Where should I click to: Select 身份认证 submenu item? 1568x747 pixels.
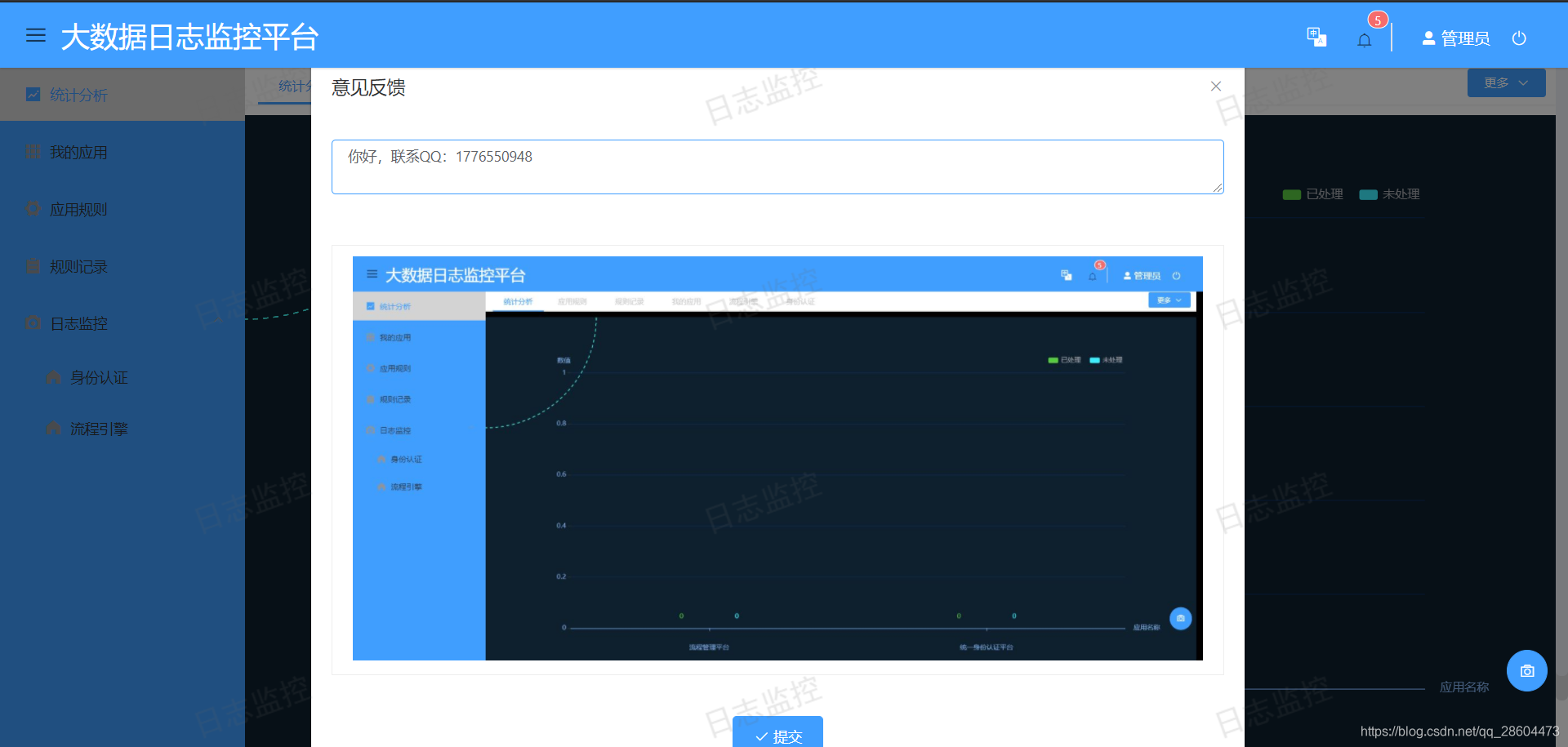click(x=122, y=377)
